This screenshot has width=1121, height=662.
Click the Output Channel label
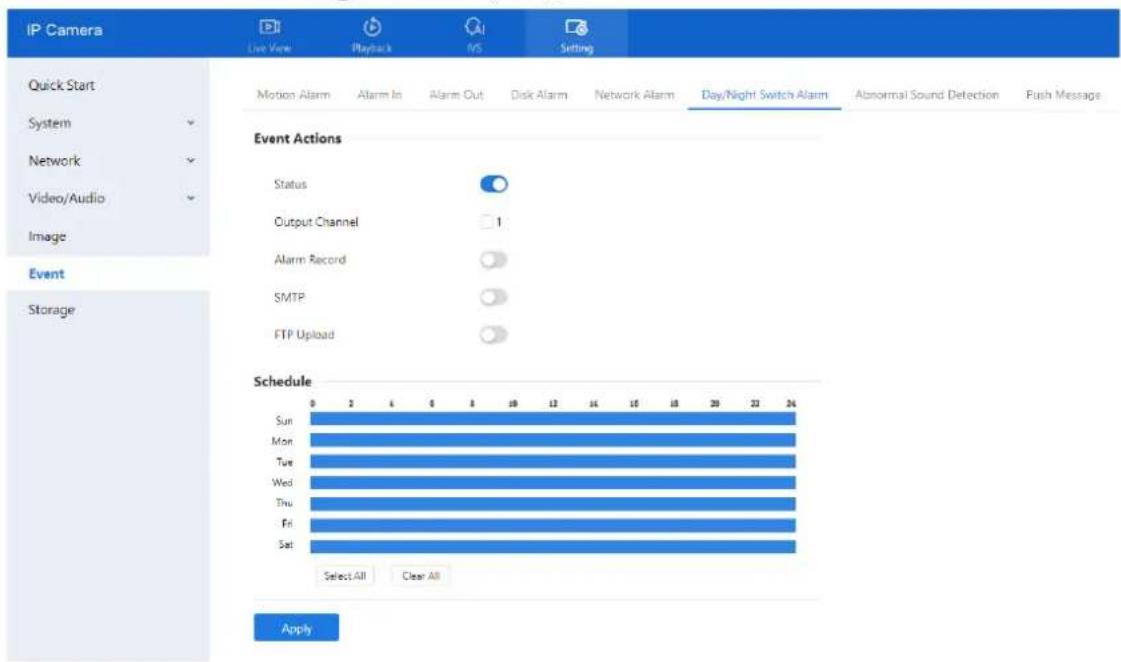coord(316,222)
